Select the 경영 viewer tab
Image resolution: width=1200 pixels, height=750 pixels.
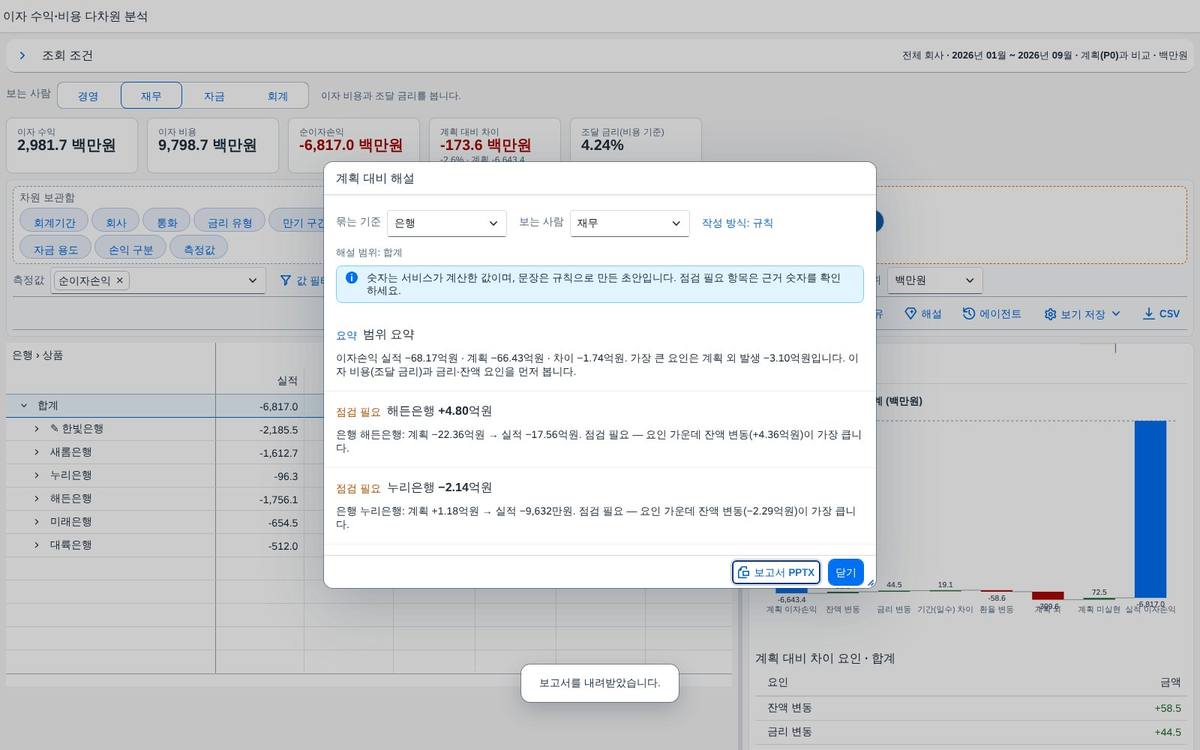coord(89,96)
